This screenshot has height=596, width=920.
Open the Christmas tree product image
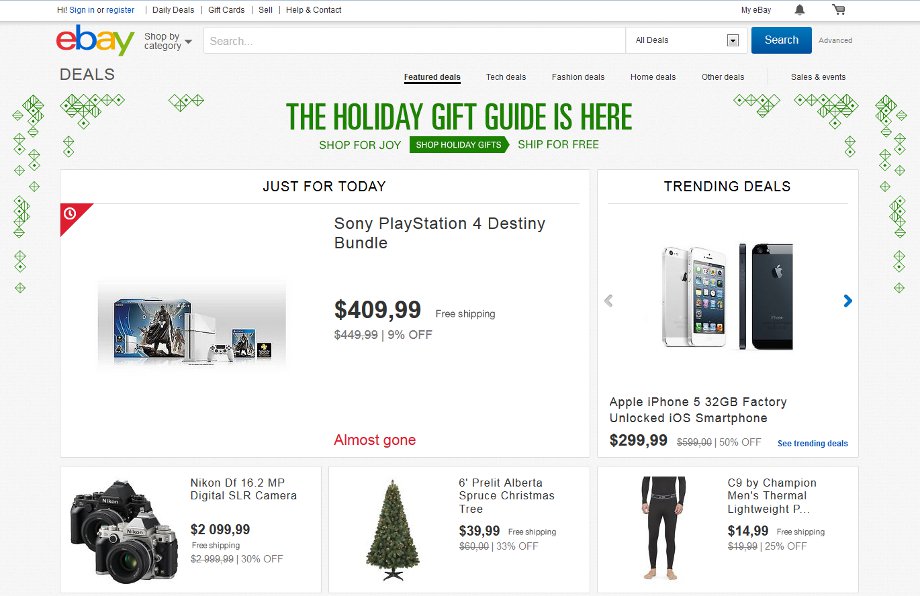tap(393, 530)
